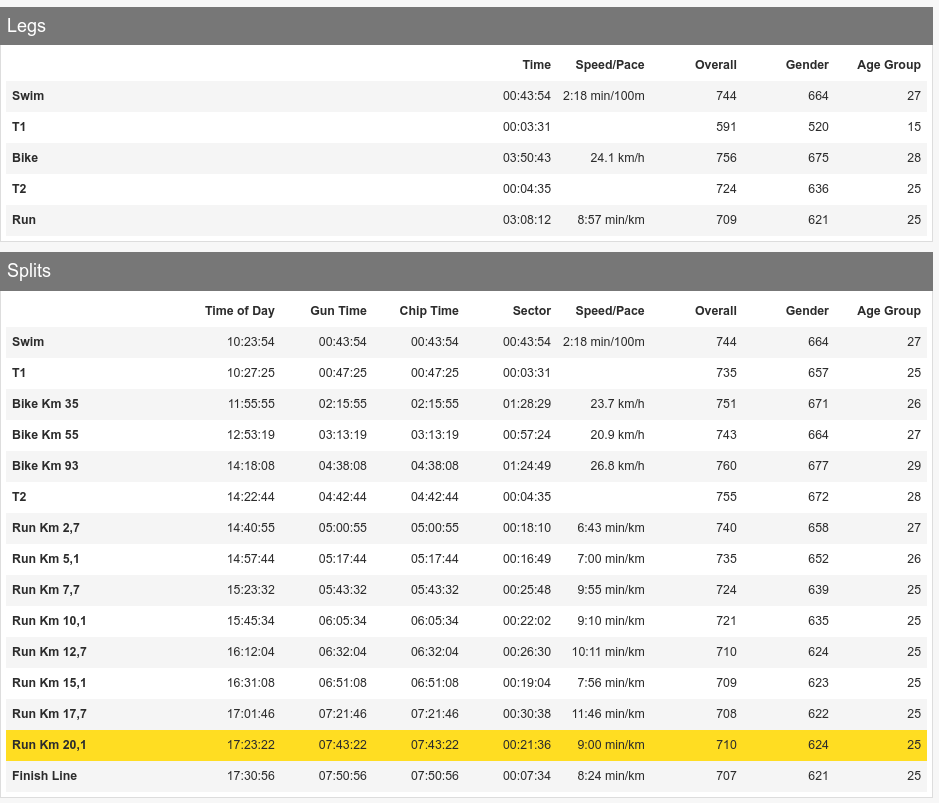
Task: Select the Run Km 2,7 split row
Action: pos(466,528)
